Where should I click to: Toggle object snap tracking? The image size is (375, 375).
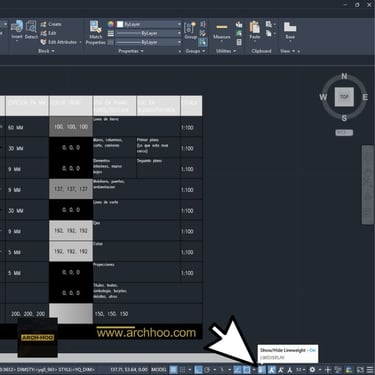click(237, 369)
